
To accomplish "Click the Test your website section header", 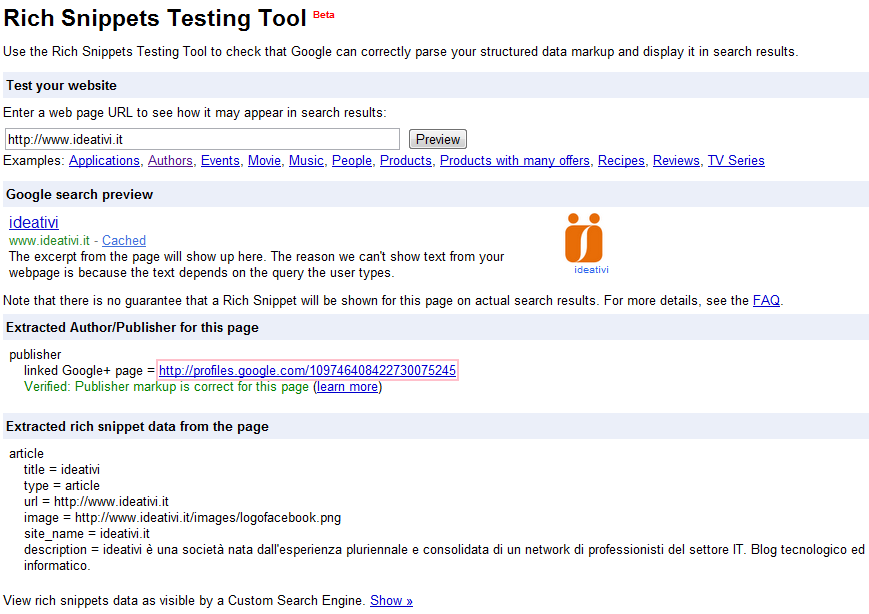I will 436,85.
